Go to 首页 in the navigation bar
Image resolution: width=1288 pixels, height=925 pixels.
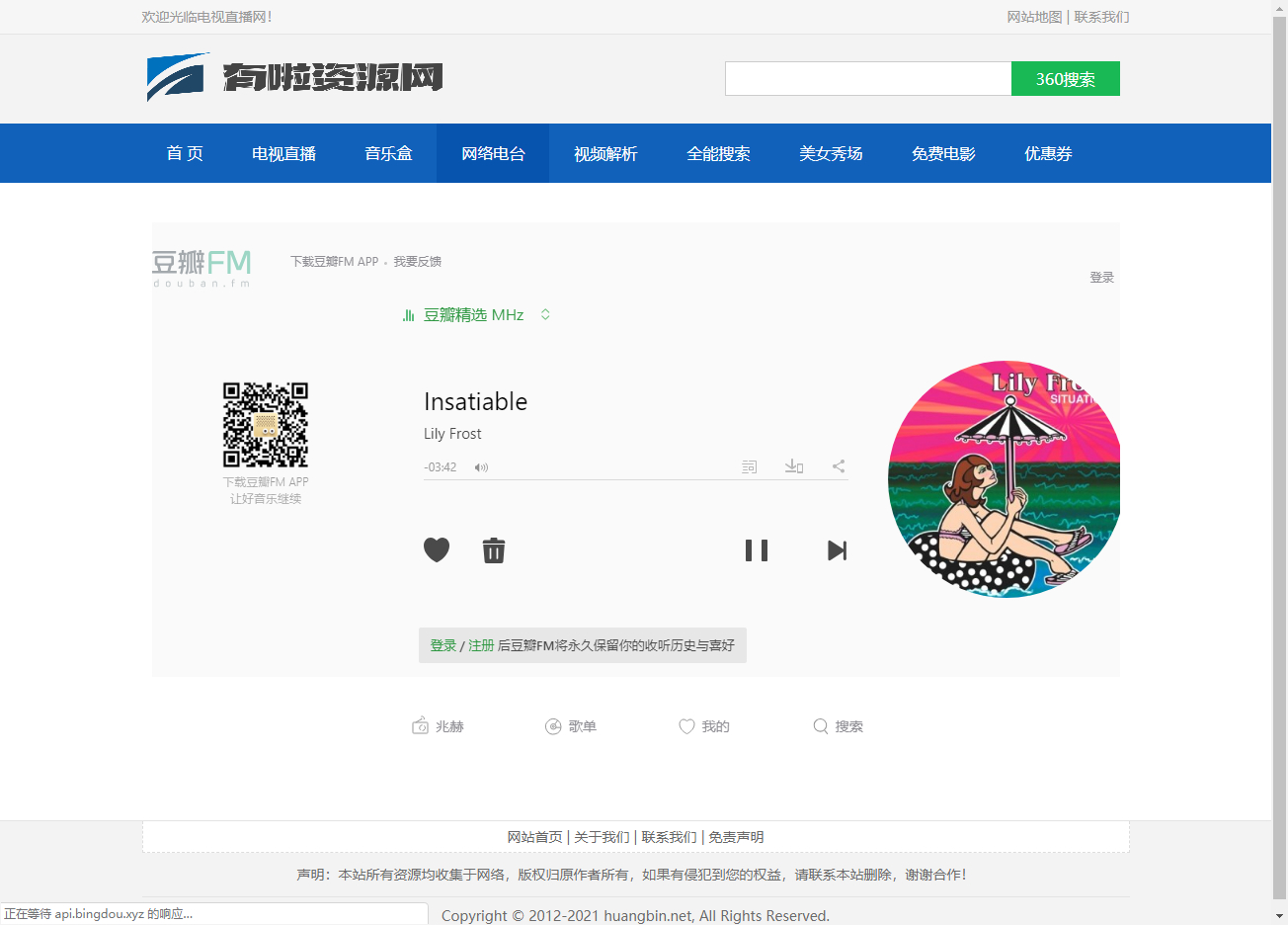[x=185, y=153]
